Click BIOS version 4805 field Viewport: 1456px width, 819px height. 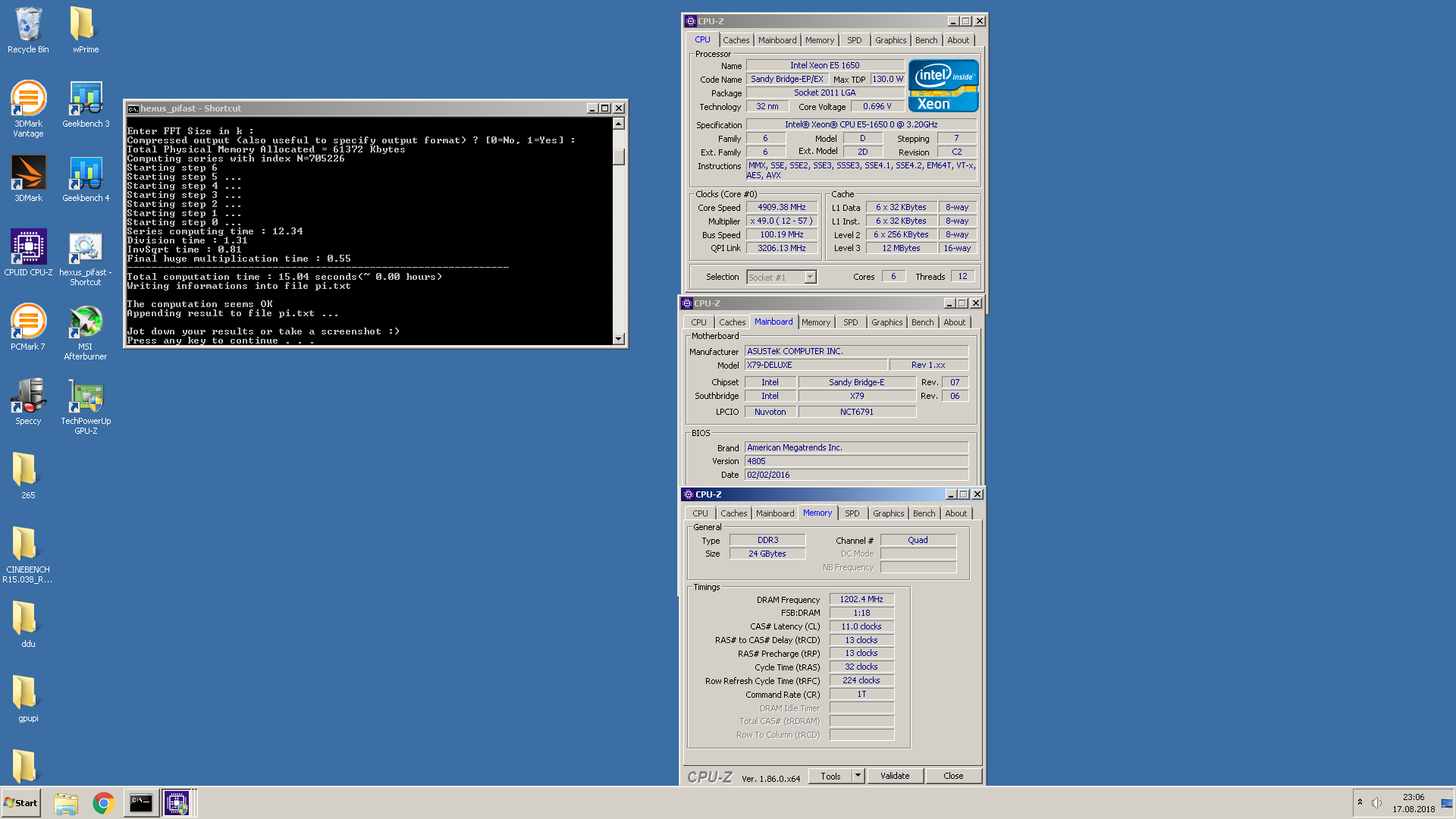[x=856, y=461]
